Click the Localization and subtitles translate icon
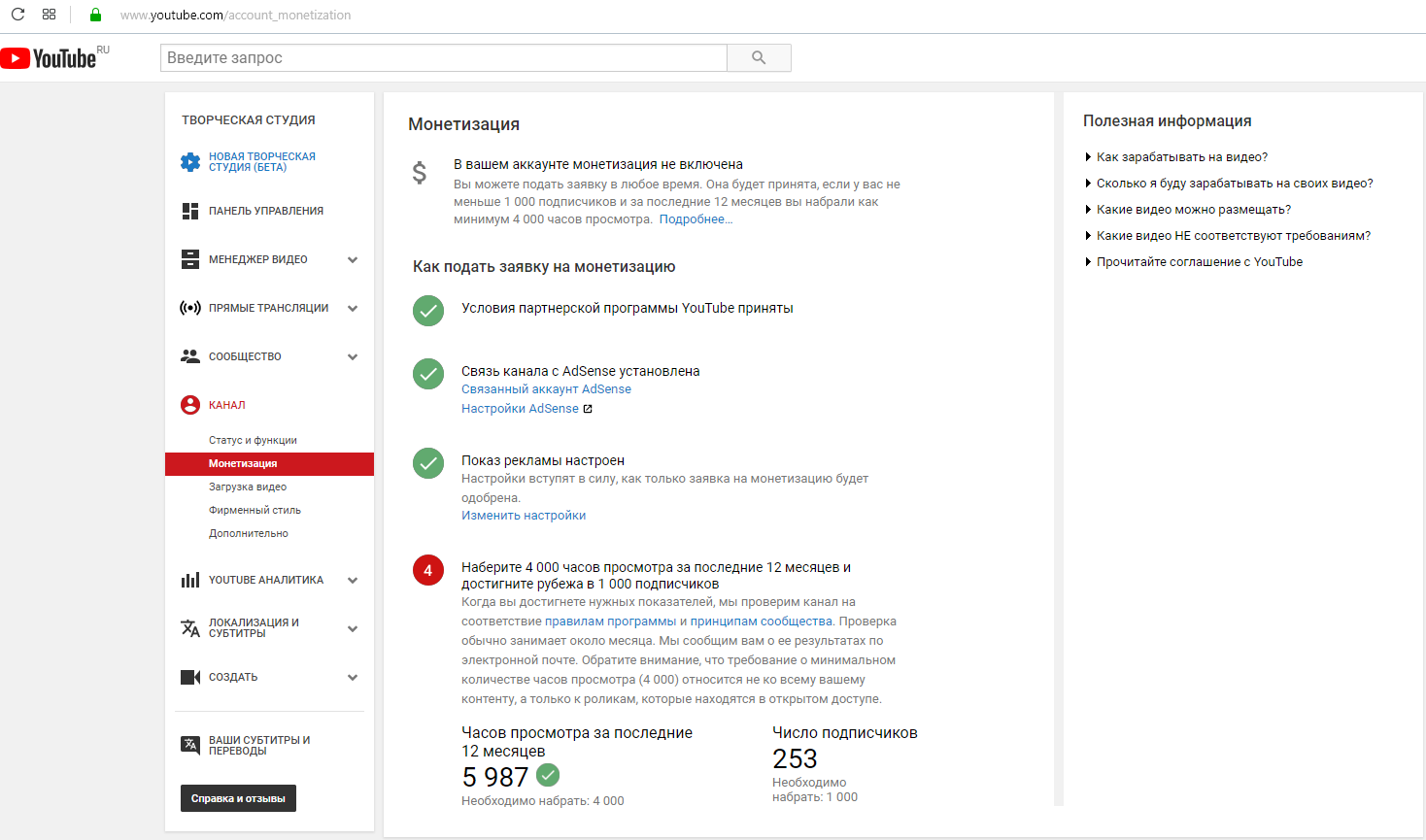This screenshot has height=840, width=1426. click(190, 628)
